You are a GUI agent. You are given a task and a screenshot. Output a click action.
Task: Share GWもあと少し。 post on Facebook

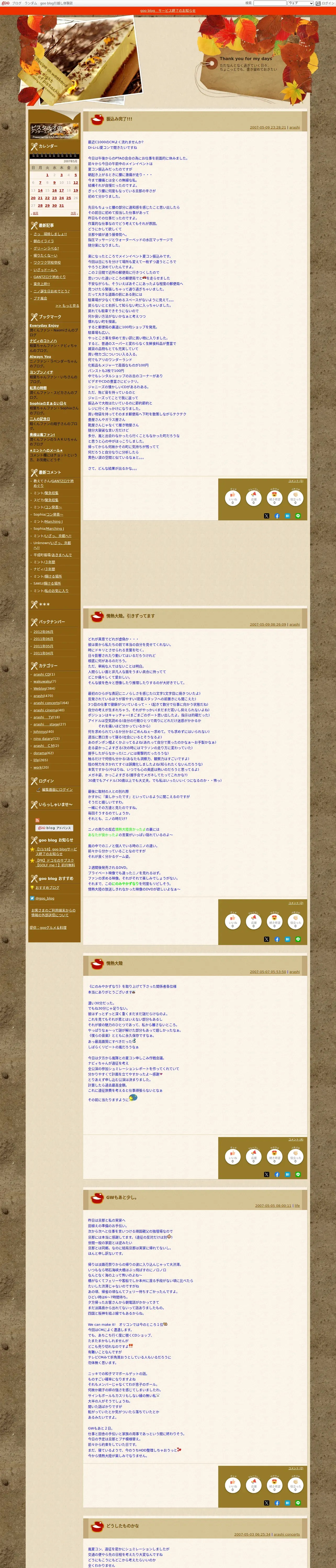click(277, 1503)
